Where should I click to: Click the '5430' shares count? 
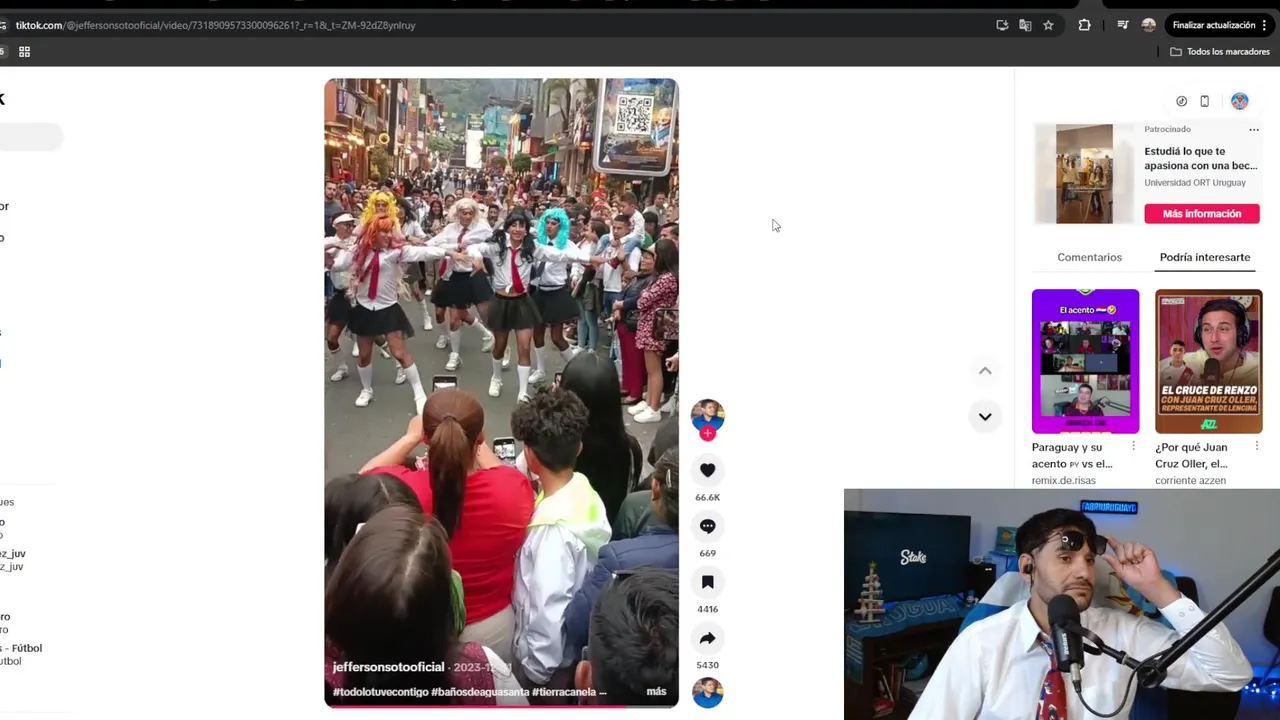(707, 665)
